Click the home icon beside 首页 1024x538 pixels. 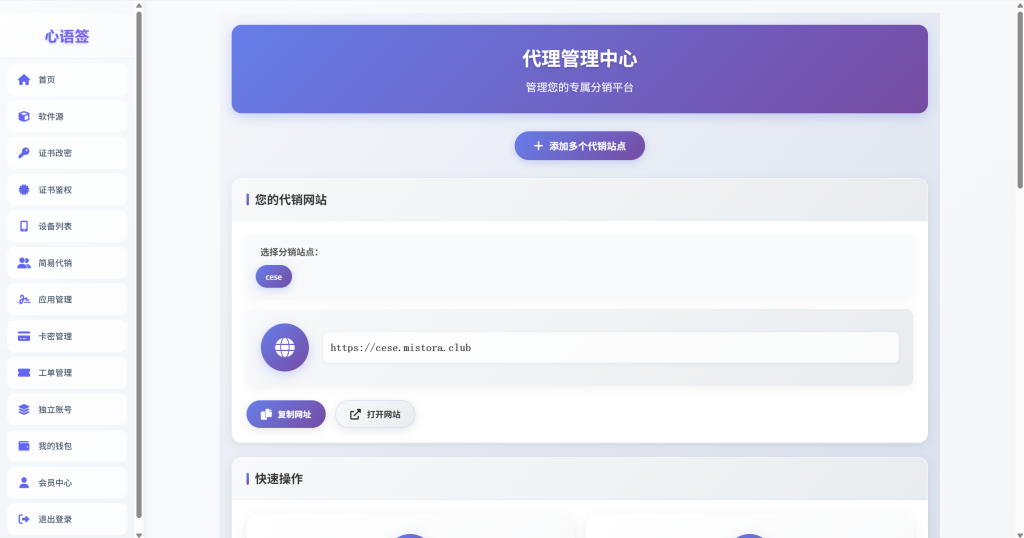tap(24, 80)
